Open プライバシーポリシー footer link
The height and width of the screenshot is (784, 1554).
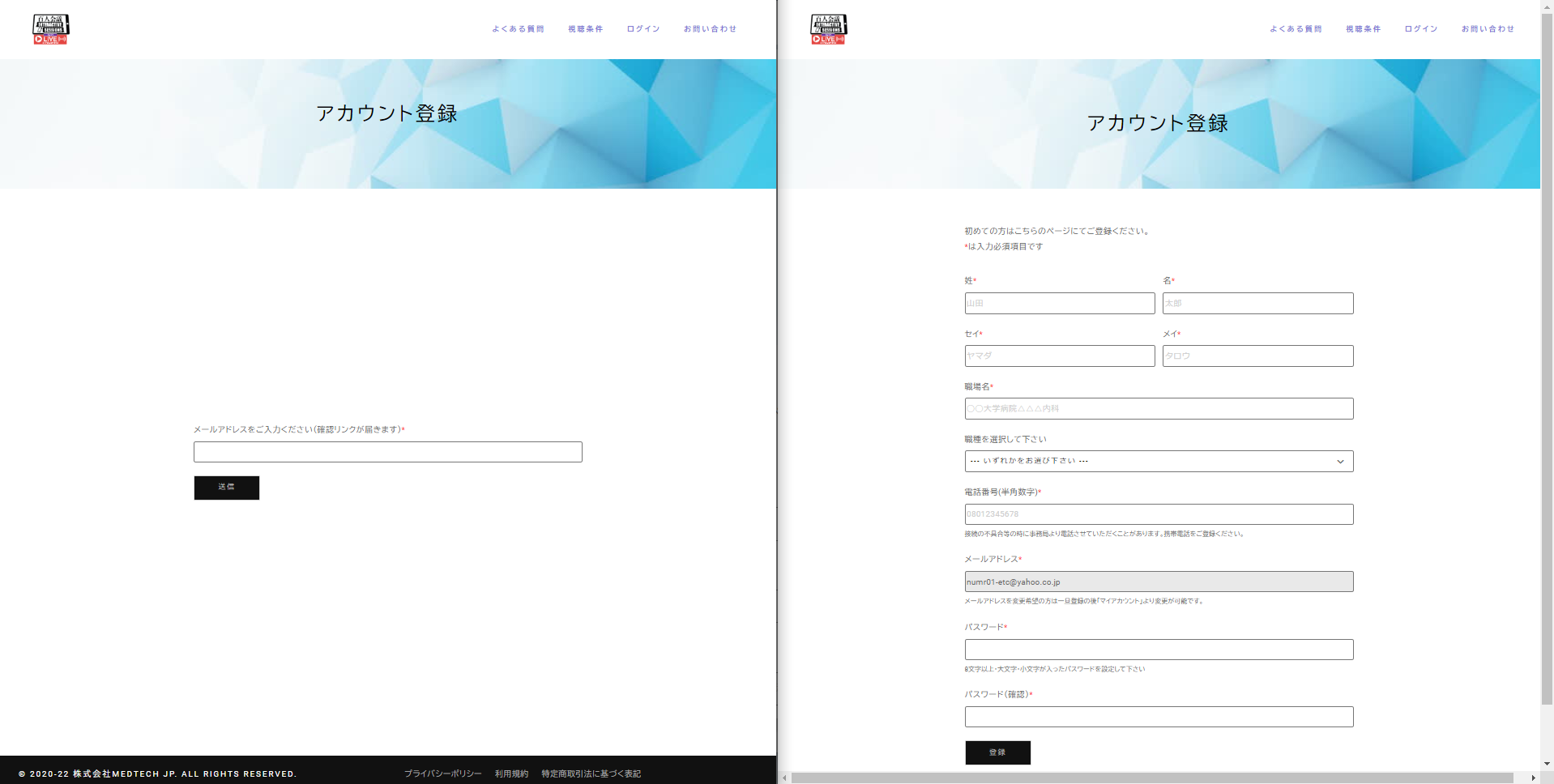(x=442, y=774)
